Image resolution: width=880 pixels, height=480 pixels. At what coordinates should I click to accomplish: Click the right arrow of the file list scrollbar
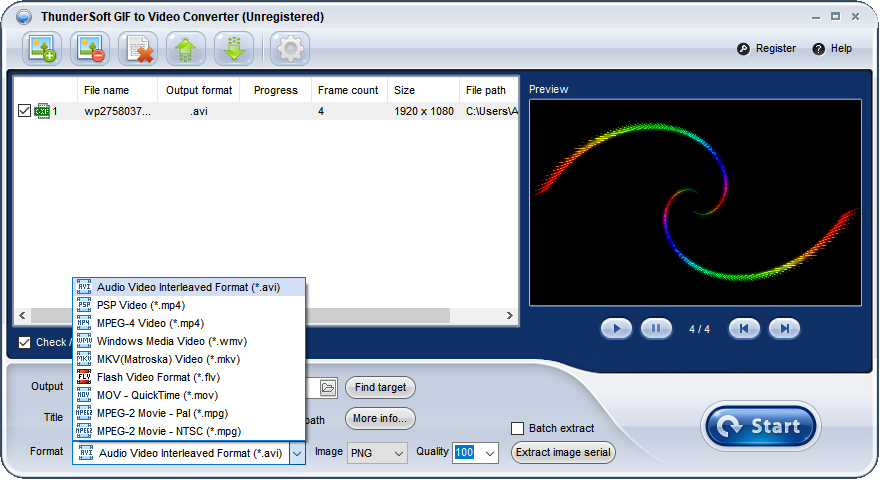click(x=510, y=316)
